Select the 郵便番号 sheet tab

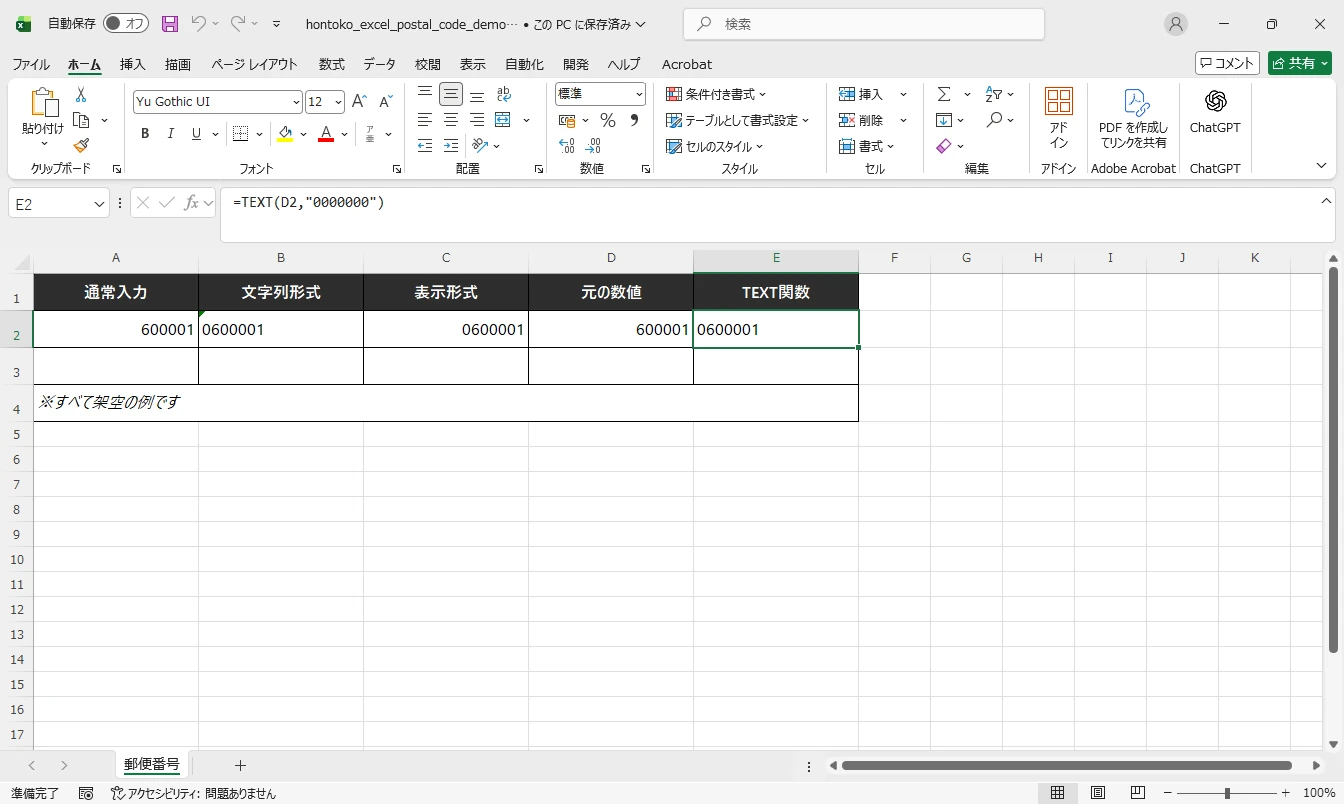(152, 765)
